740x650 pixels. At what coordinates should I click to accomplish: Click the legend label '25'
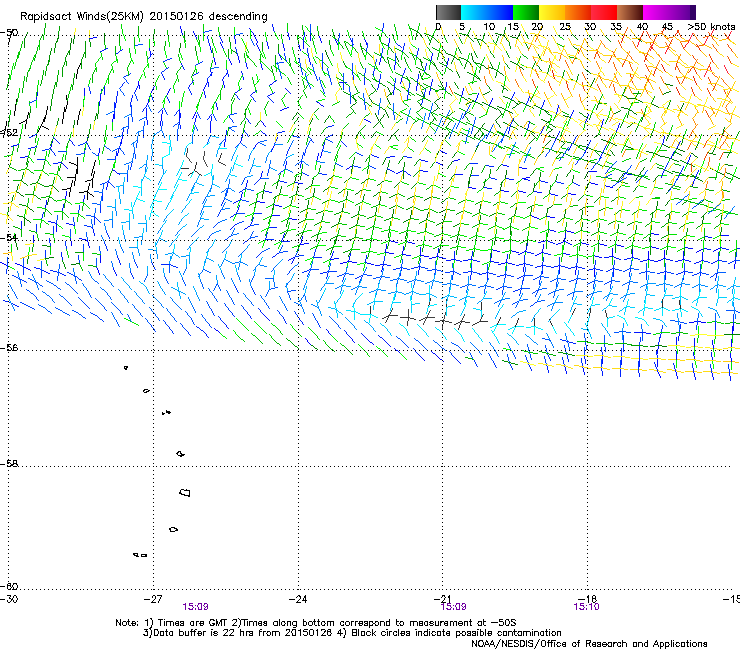565,26
